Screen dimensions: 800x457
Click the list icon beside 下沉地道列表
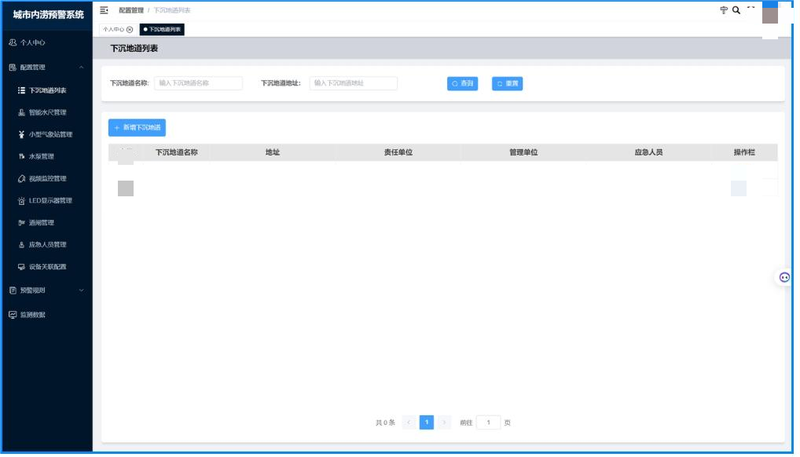pyautogui.click(x=21, y=90)
